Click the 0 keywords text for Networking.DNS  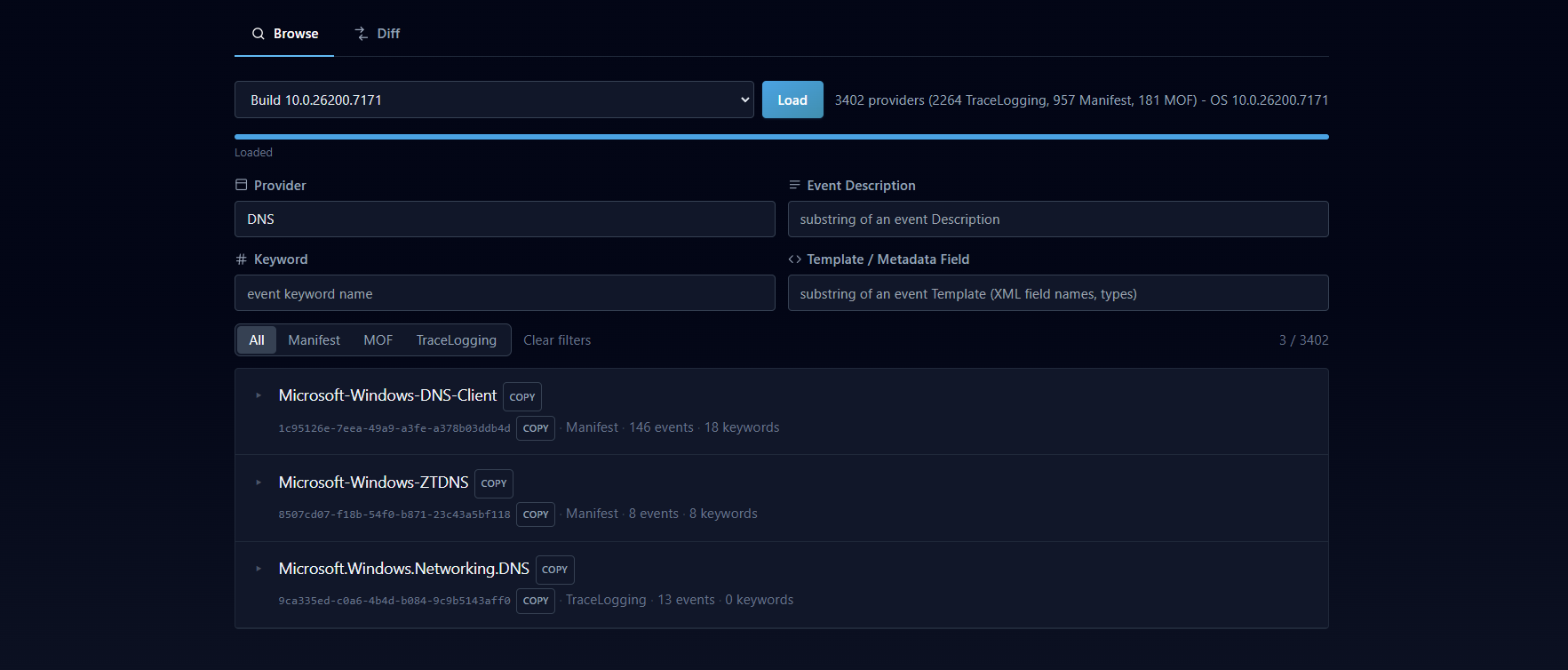(x=760, y=600)
